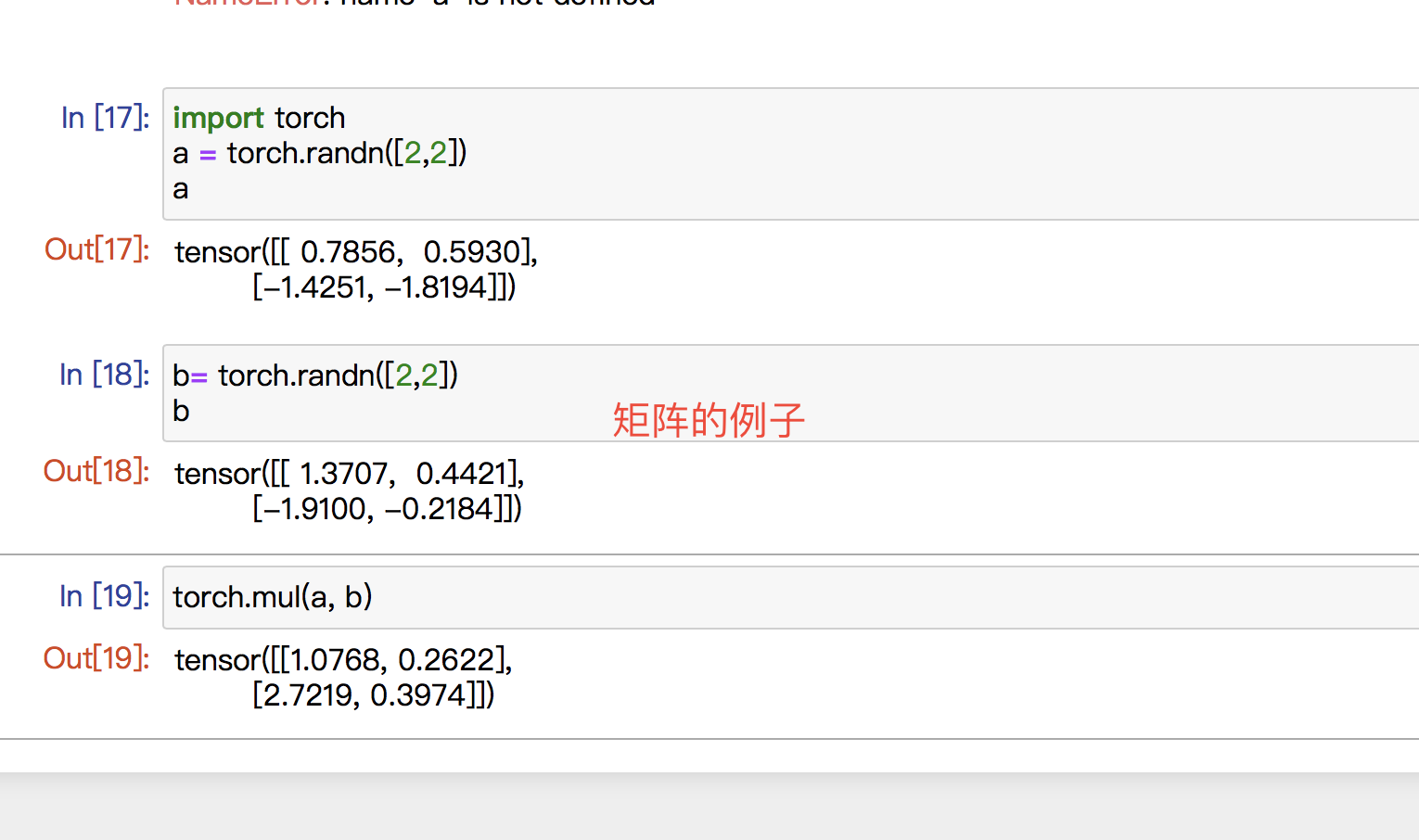Viewport: 1419px width, 840px height.
Task: Click the gray area below the notebook
Action: (709, 807)
